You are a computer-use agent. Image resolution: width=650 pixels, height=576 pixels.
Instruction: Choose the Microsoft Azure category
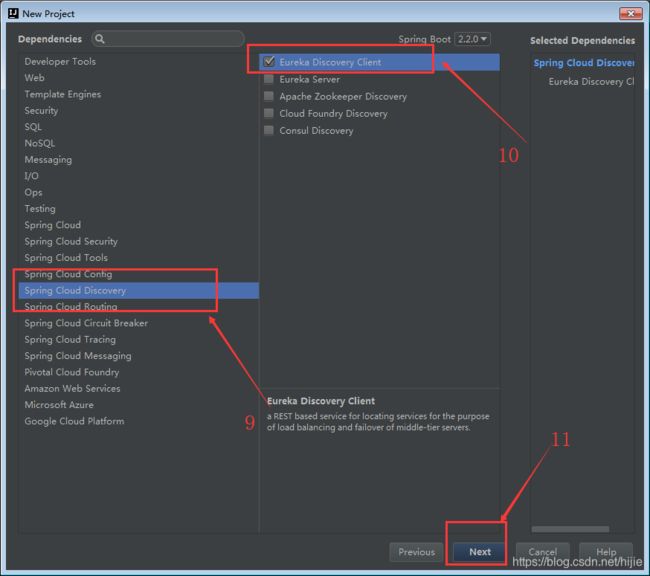[138, 405]
